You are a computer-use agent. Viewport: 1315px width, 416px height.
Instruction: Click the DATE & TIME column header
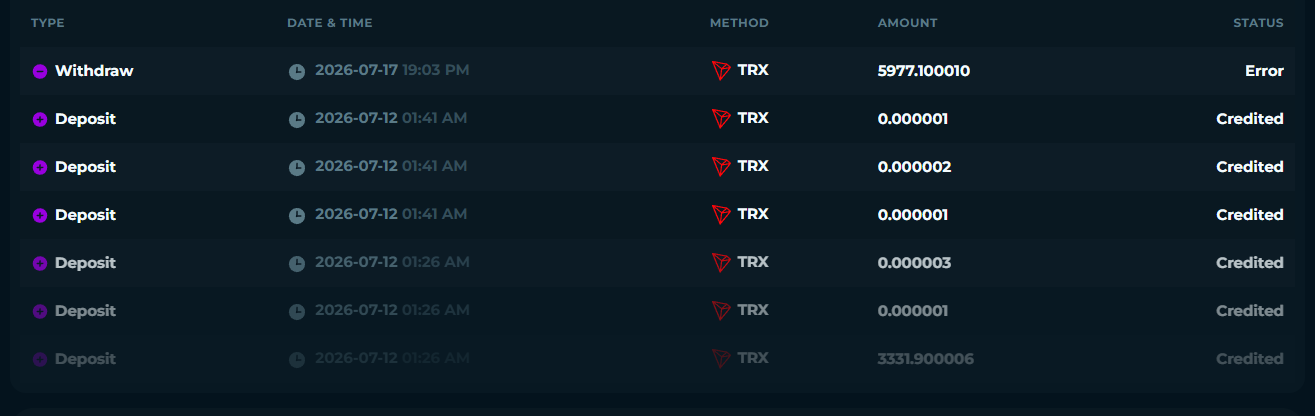coord(329,23)
